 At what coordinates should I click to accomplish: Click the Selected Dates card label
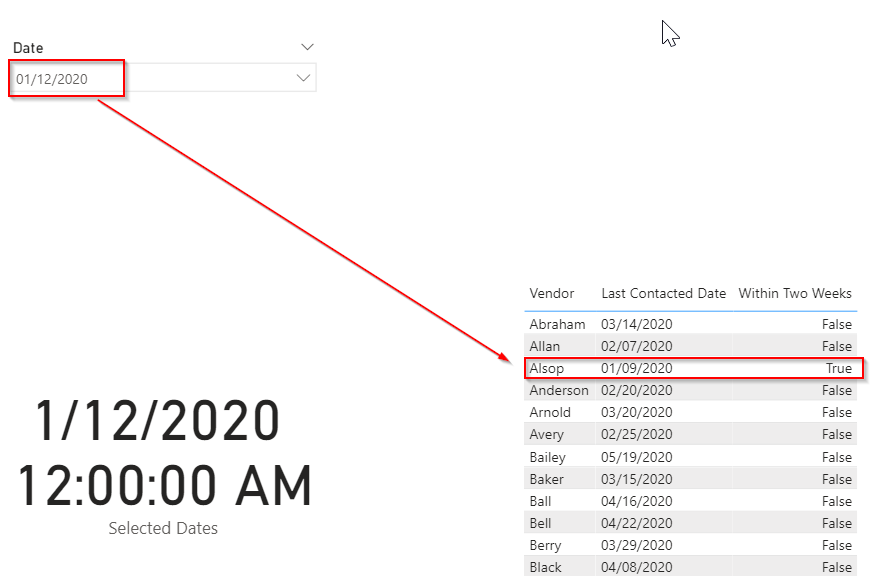pos(163,528)
